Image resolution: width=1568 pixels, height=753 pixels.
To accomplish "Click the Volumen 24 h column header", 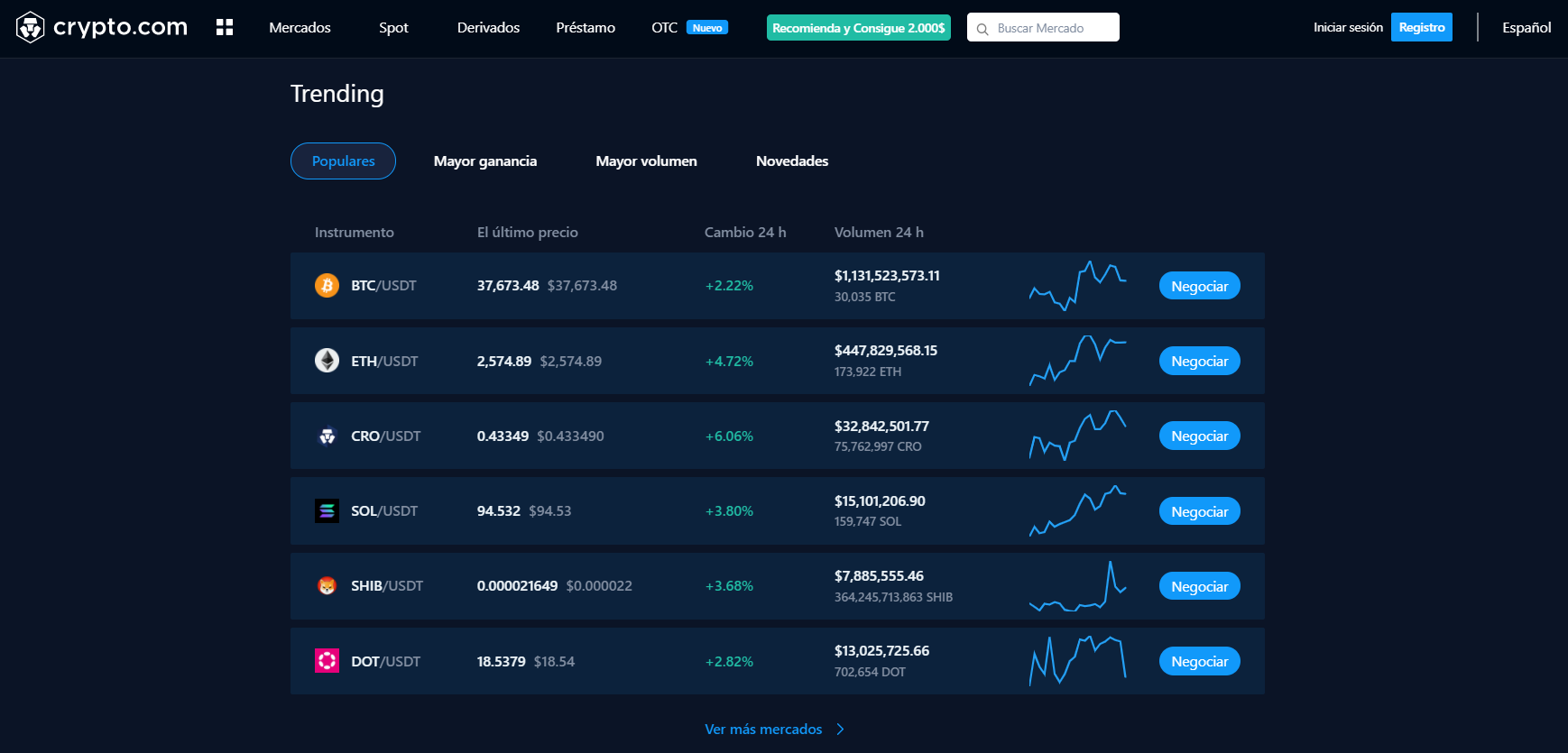I will (879, 232).
